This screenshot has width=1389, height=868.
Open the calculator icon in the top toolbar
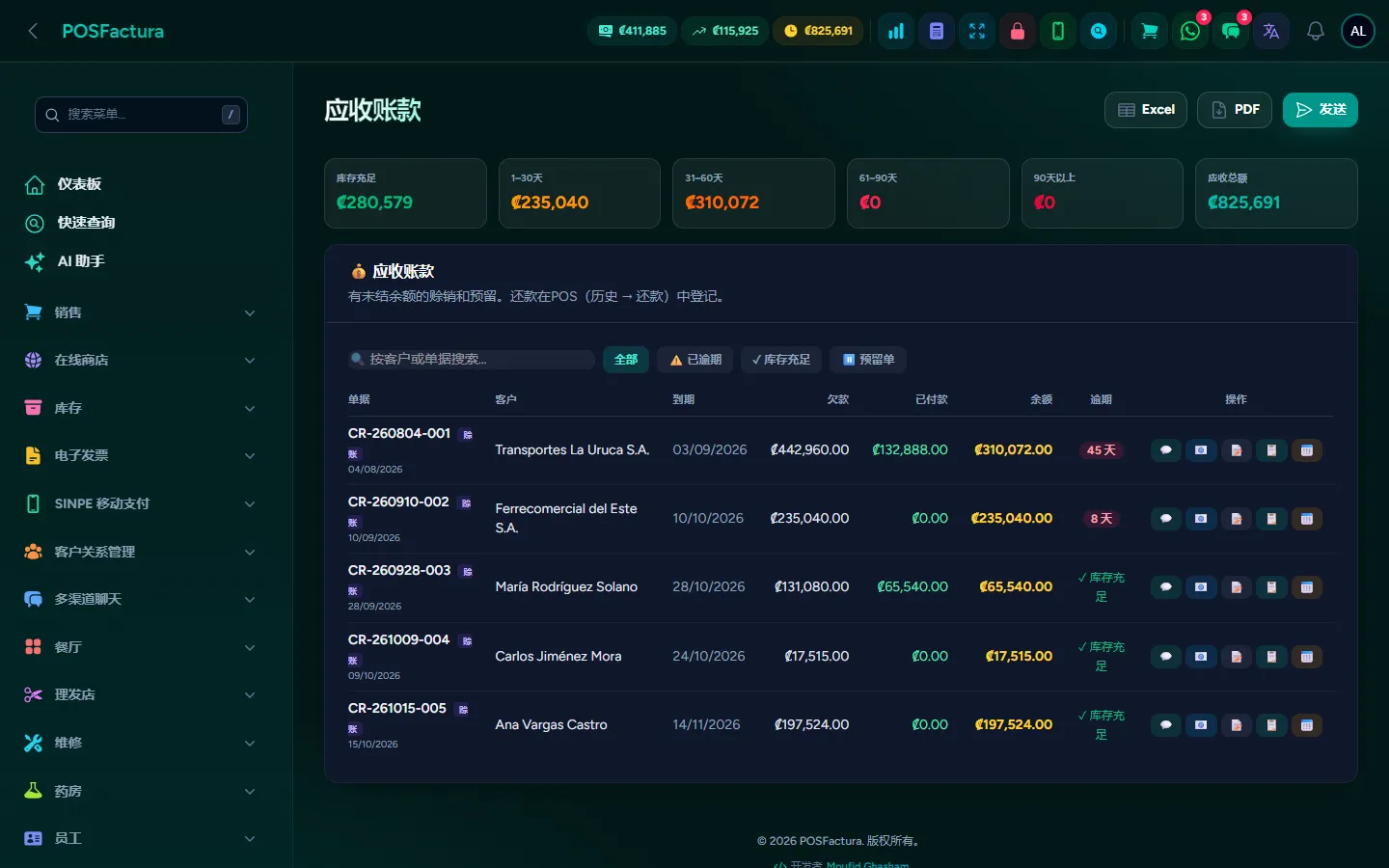[x=937, y=31]
